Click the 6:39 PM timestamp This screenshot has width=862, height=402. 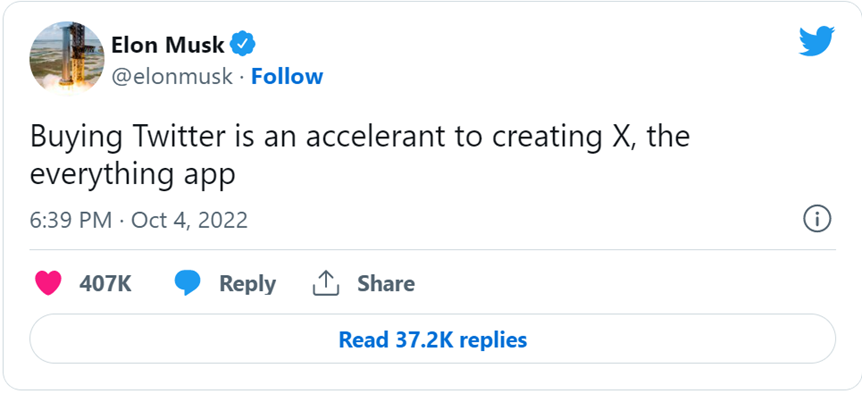point(71,220)
